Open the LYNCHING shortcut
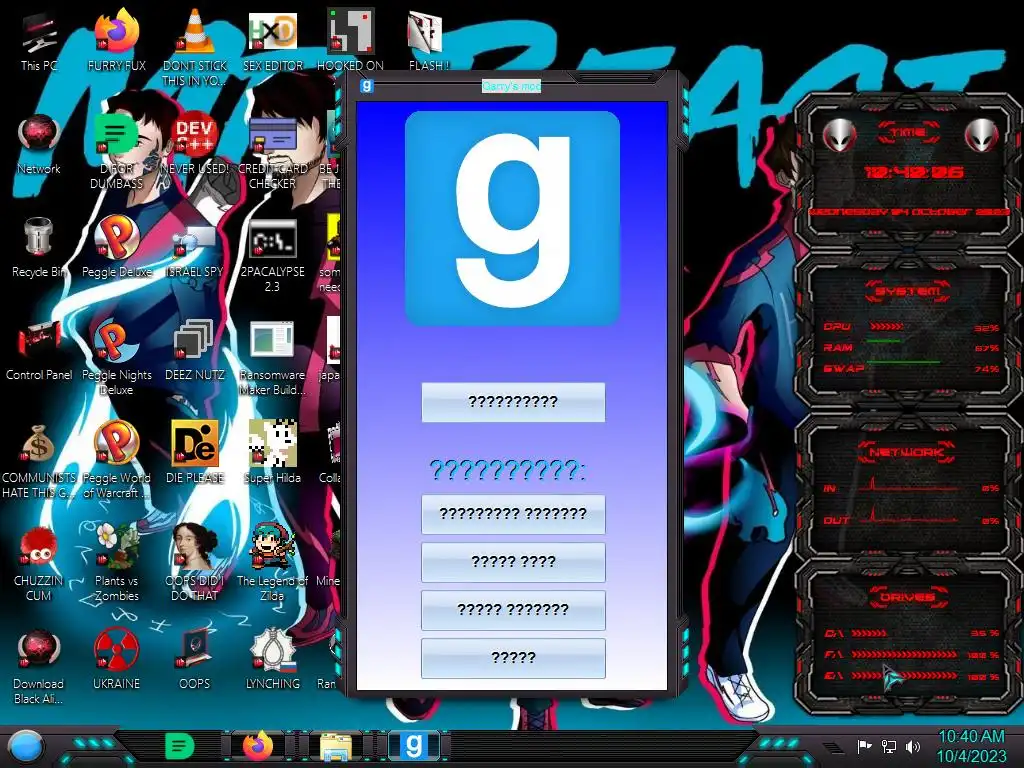1024x768 pixels. point(272,660)
